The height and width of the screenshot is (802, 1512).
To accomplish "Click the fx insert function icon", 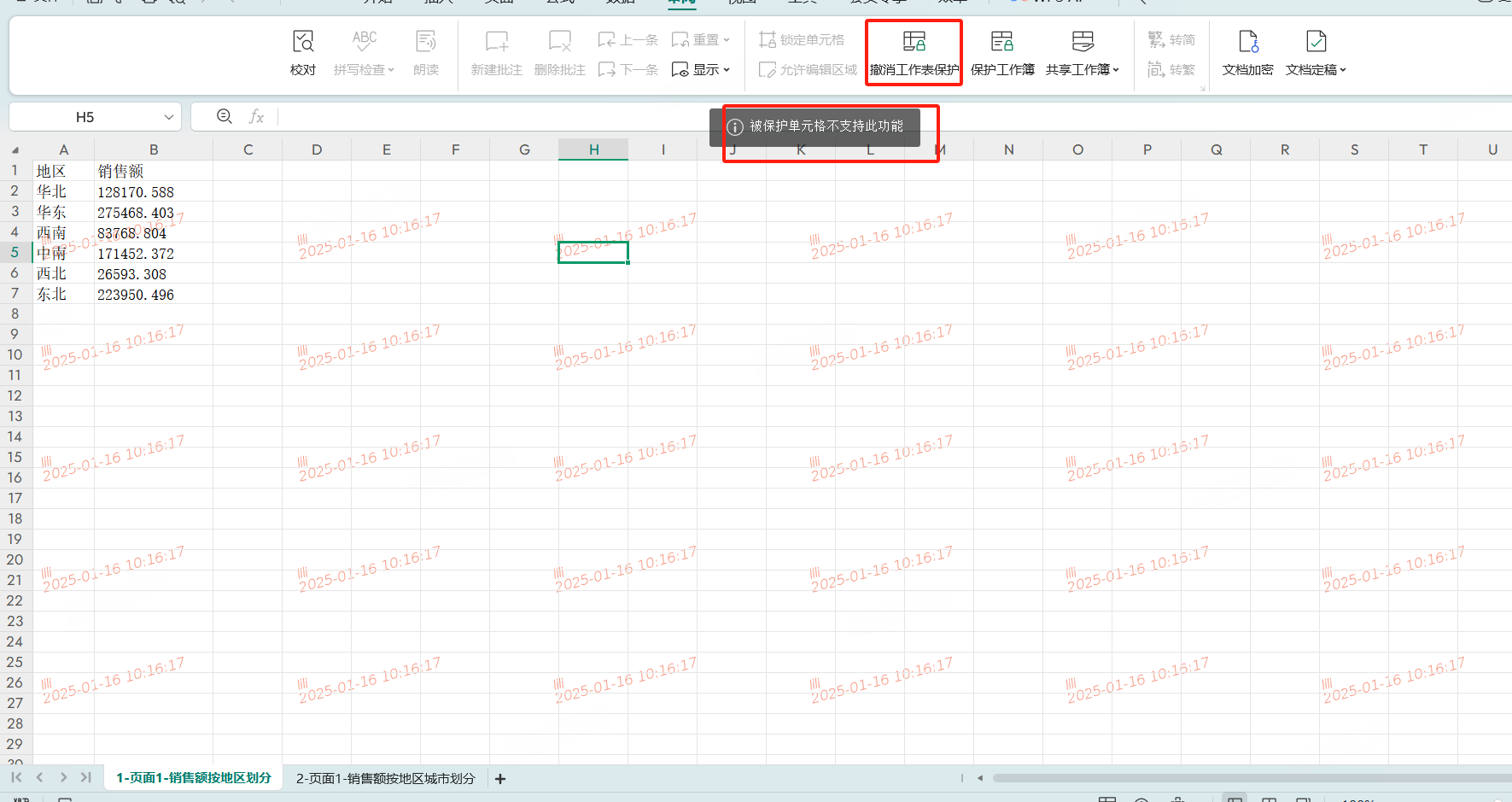I will [256, 116].
